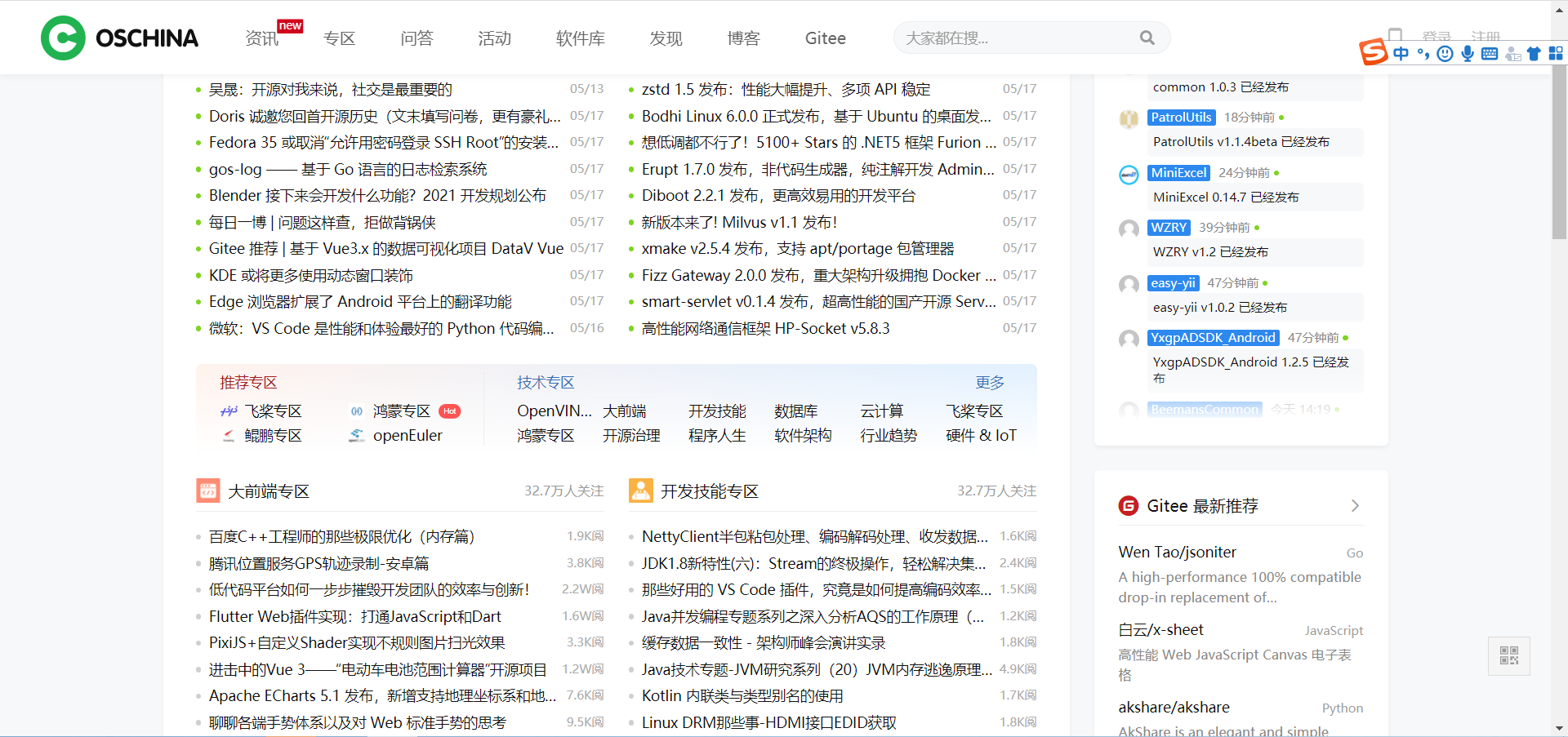Screen dimensions: 1568x737
Task: Open the gos-log news article
Action: pos(348,170)
